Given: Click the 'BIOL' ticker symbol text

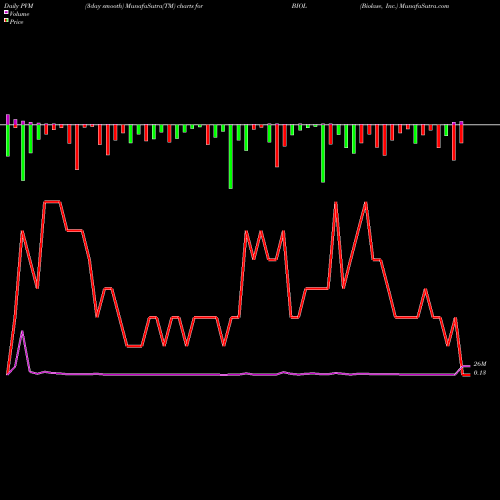Looking at the screenshot, I should click(x=299, y=6).
